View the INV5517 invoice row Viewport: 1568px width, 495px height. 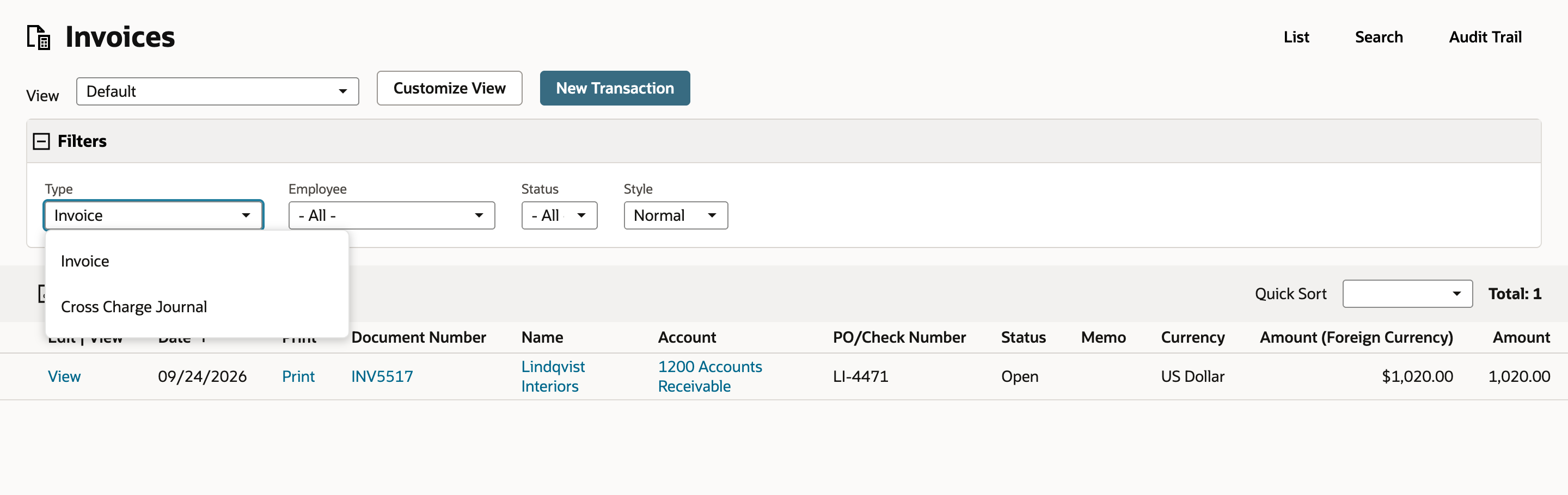point(64,376)
